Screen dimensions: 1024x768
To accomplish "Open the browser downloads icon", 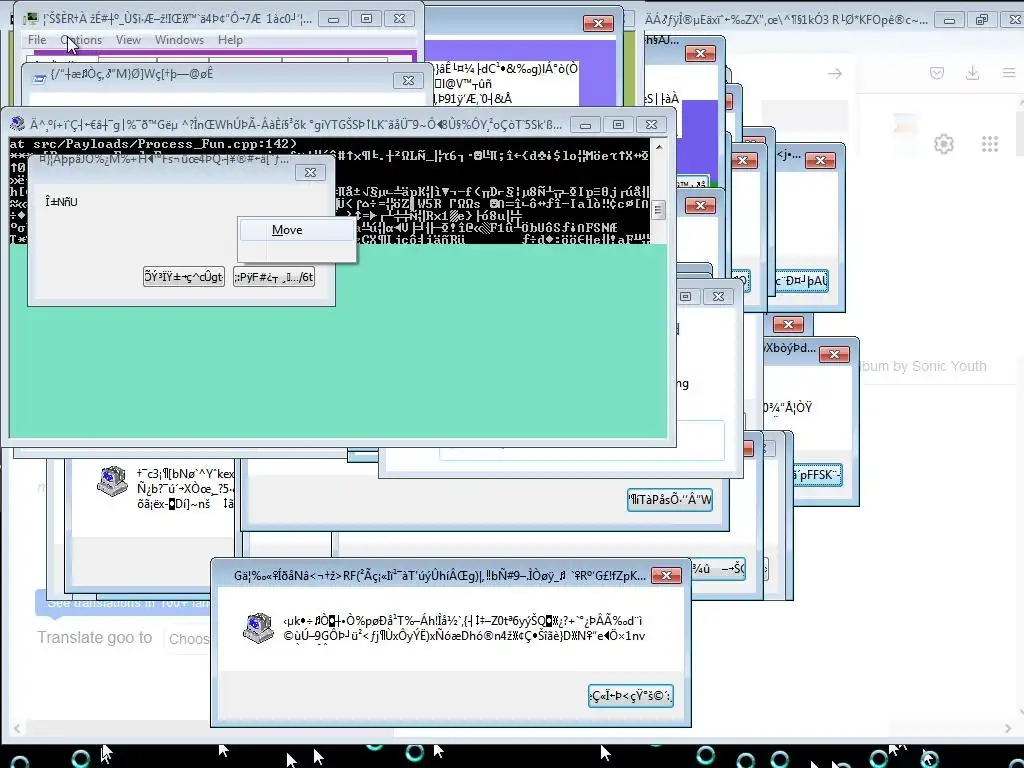I will (x=972, y=73).
